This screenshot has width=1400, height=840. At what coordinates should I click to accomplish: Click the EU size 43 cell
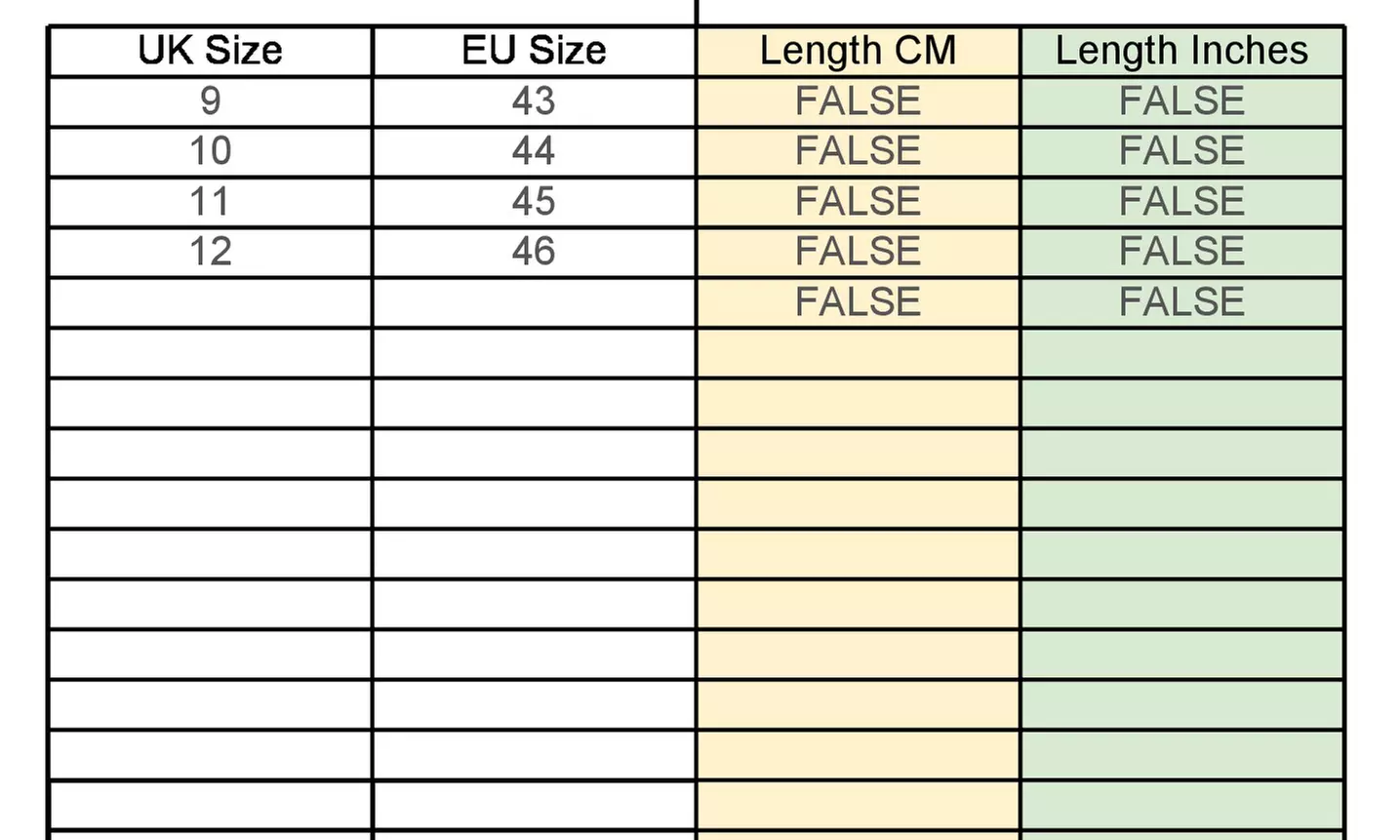534,101
